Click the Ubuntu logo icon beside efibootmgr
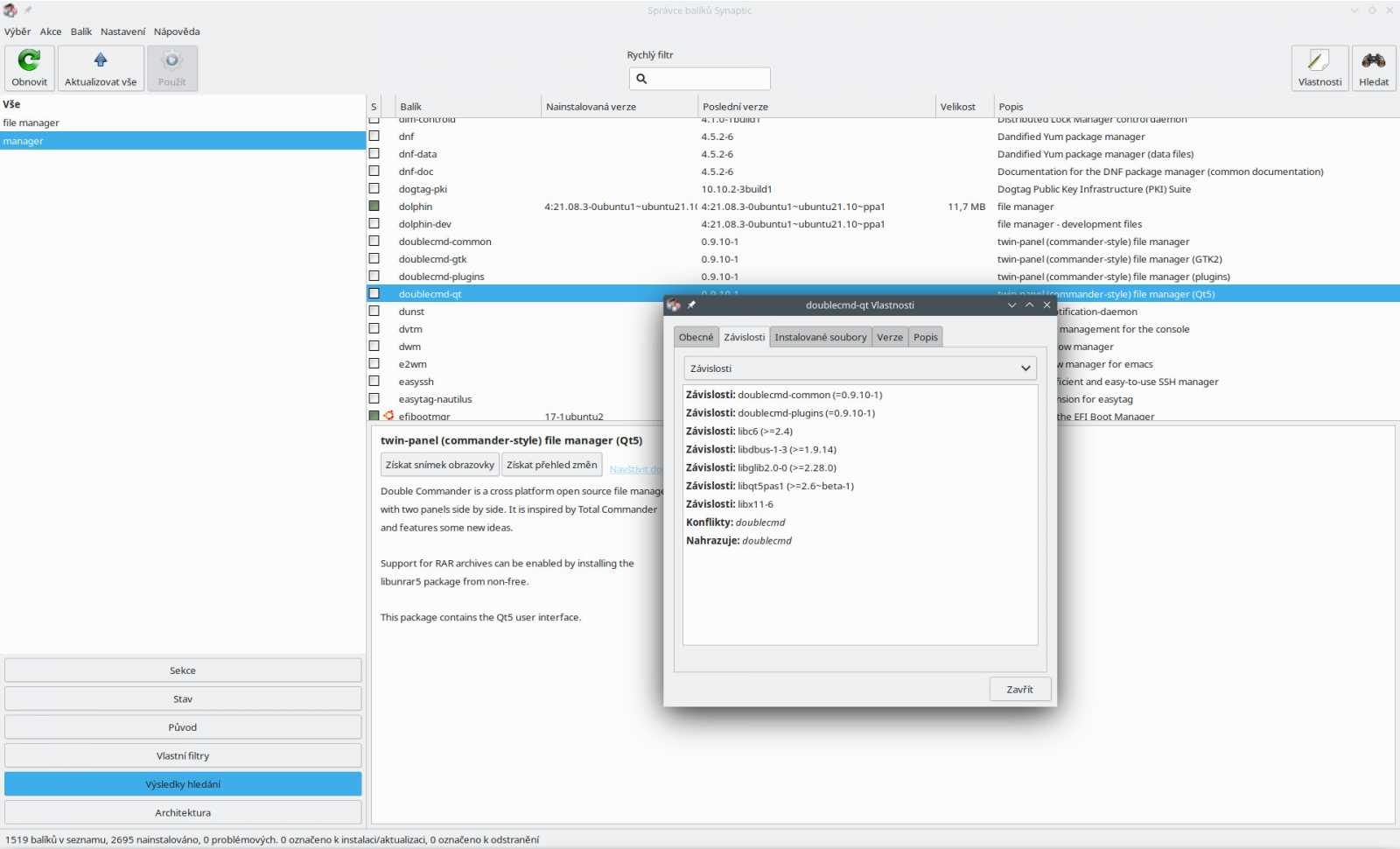 coord(388,416)
